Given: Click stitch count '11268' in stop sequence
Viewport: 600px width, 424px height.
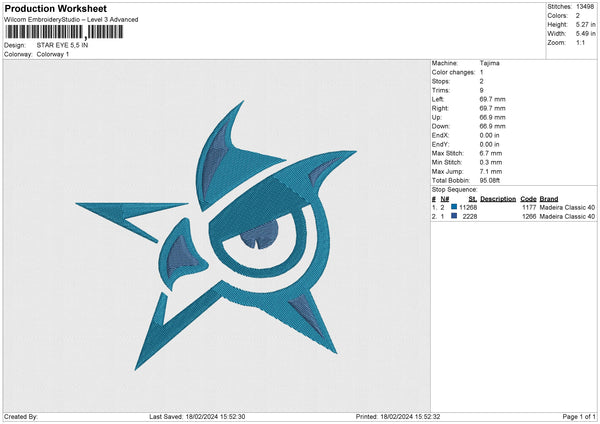Looking at the screenshot, I should click(468, 207).
